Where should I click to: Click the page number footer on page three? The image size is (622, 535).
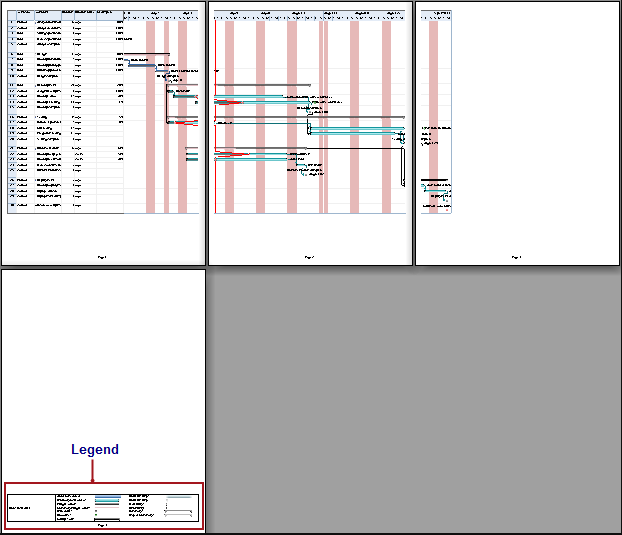click(x=517, y=257)
